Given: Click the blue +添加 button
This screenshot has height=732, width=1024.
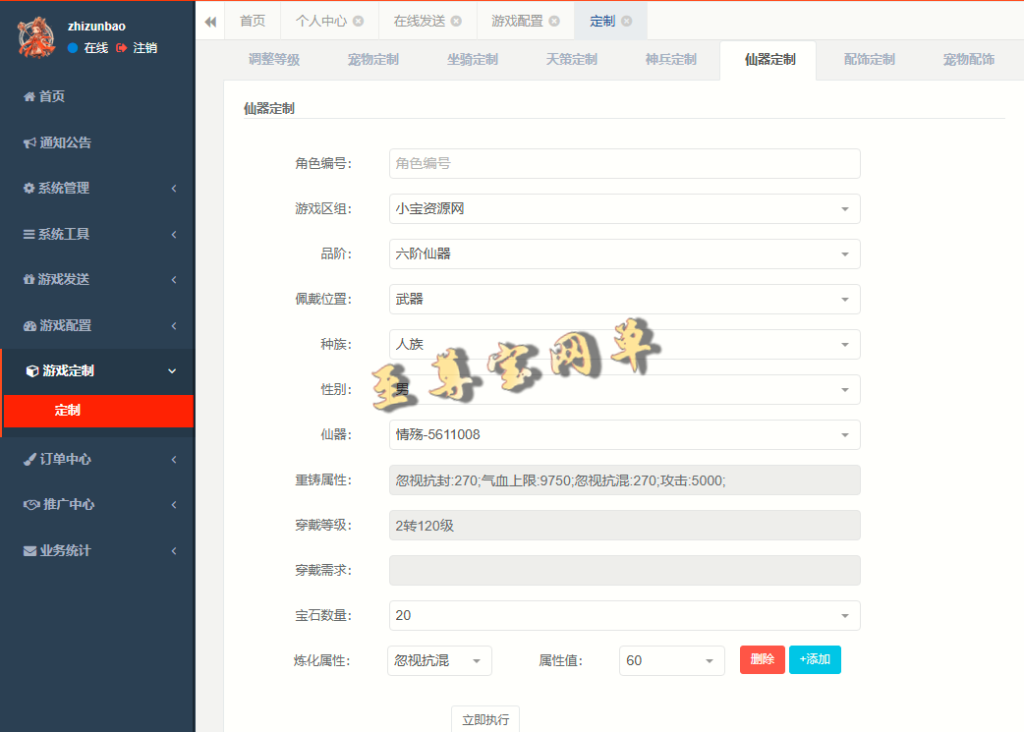Looking at the screenshot, I should pos(815,660).
